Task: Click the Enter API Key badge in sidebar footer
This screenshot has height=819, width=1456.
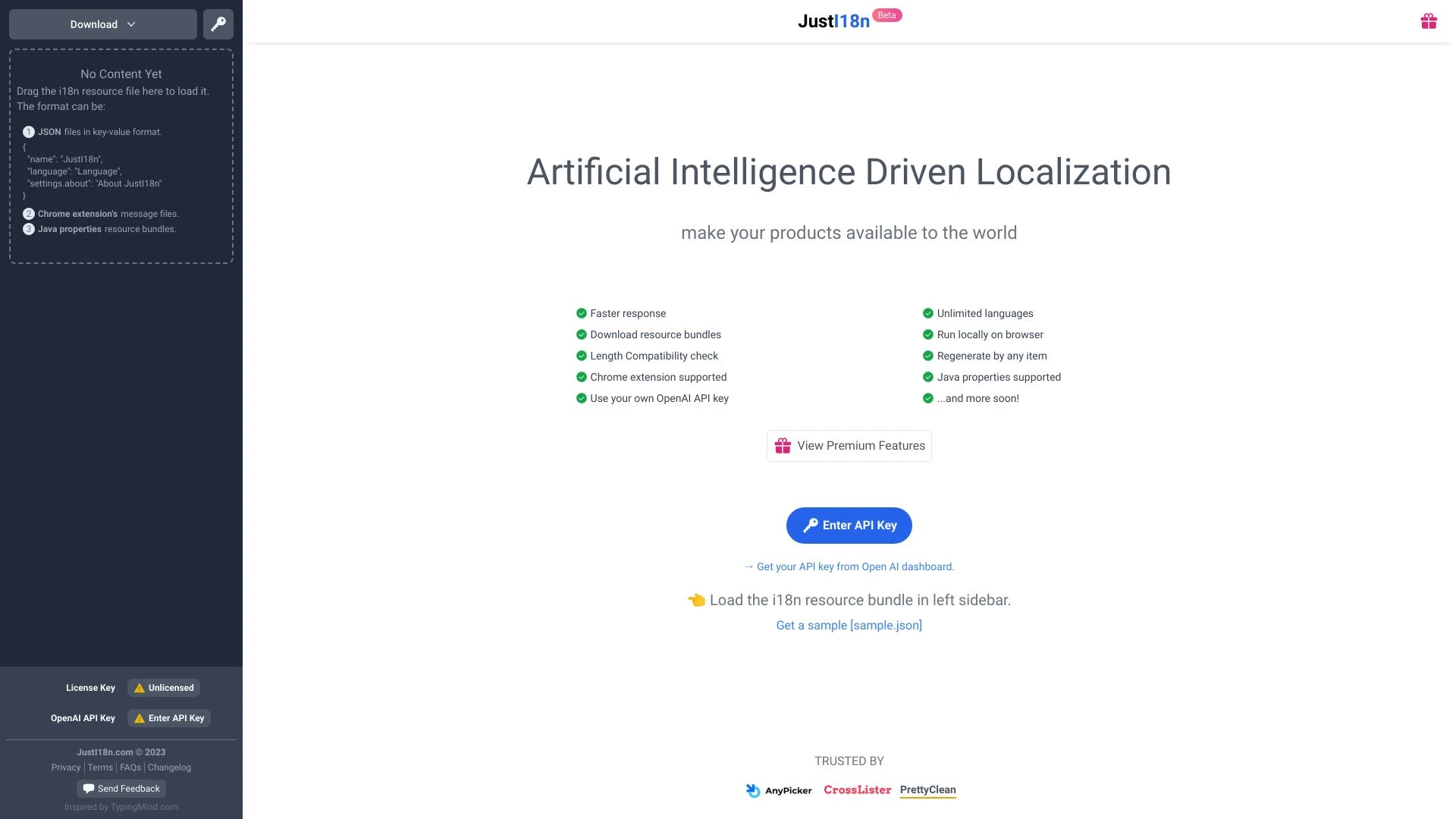Action: (169, 718)
